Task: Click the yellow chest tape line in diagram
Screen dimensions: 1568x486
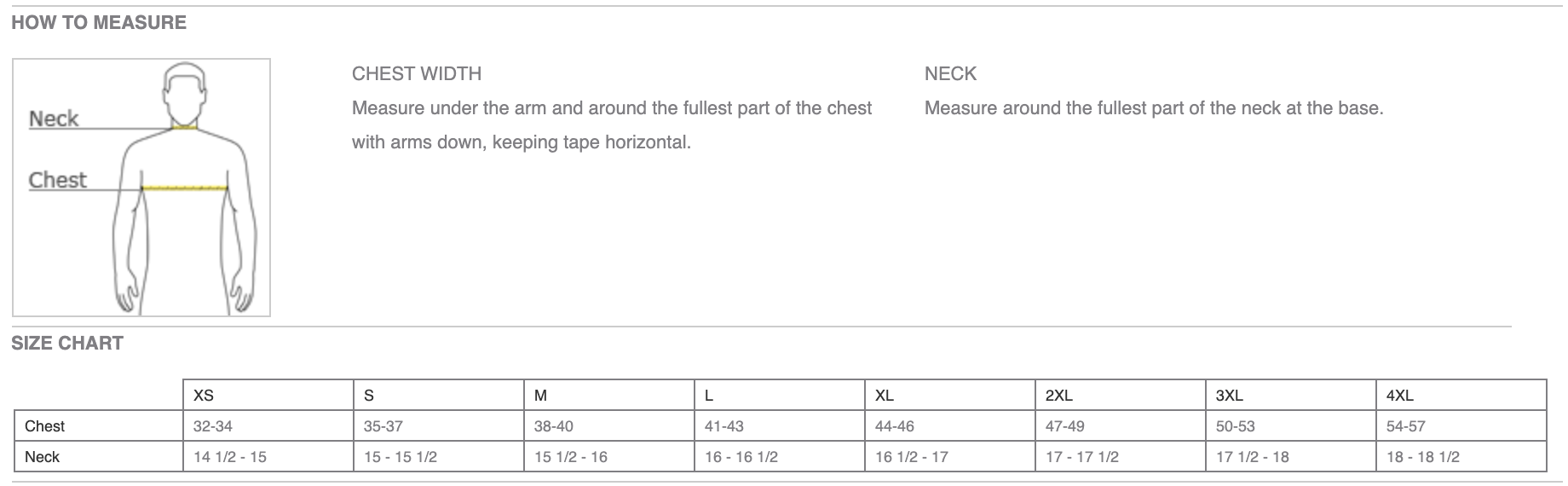Action: (x=185, y=188)
